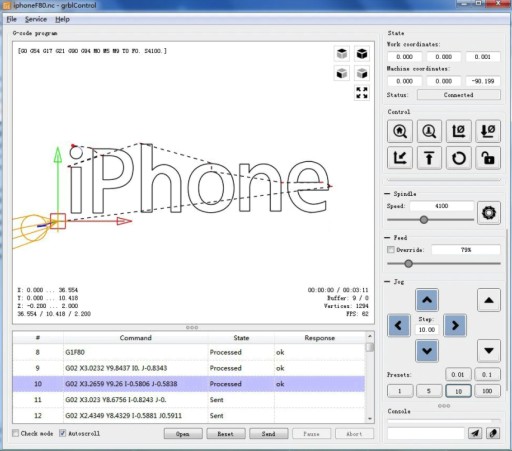Toggle the spindle on/off gear icon
The image size is (512, 451).
click(x=489, y=212)
